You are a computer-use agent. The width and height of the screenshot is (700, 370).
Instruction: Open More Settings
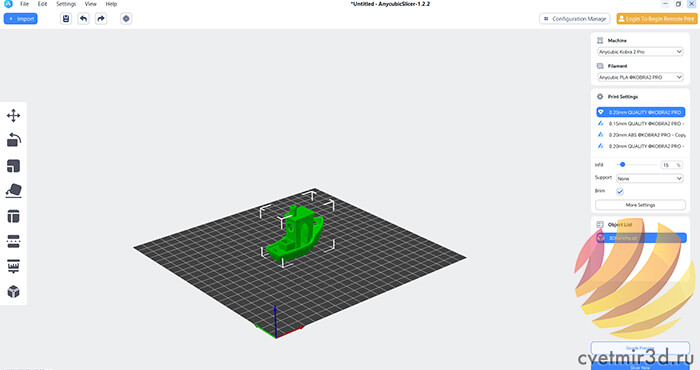coord(640,205)
